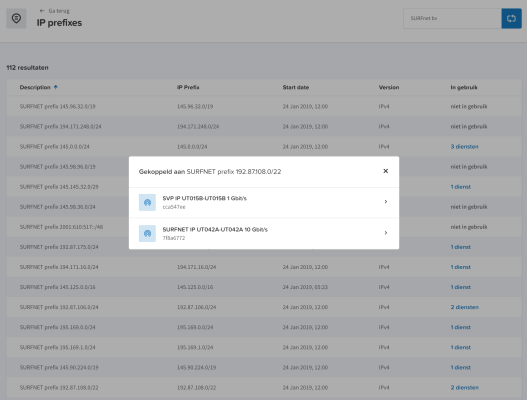Open 1 dienst link for prefix 195.169.1.0/24

click(461, 347)
